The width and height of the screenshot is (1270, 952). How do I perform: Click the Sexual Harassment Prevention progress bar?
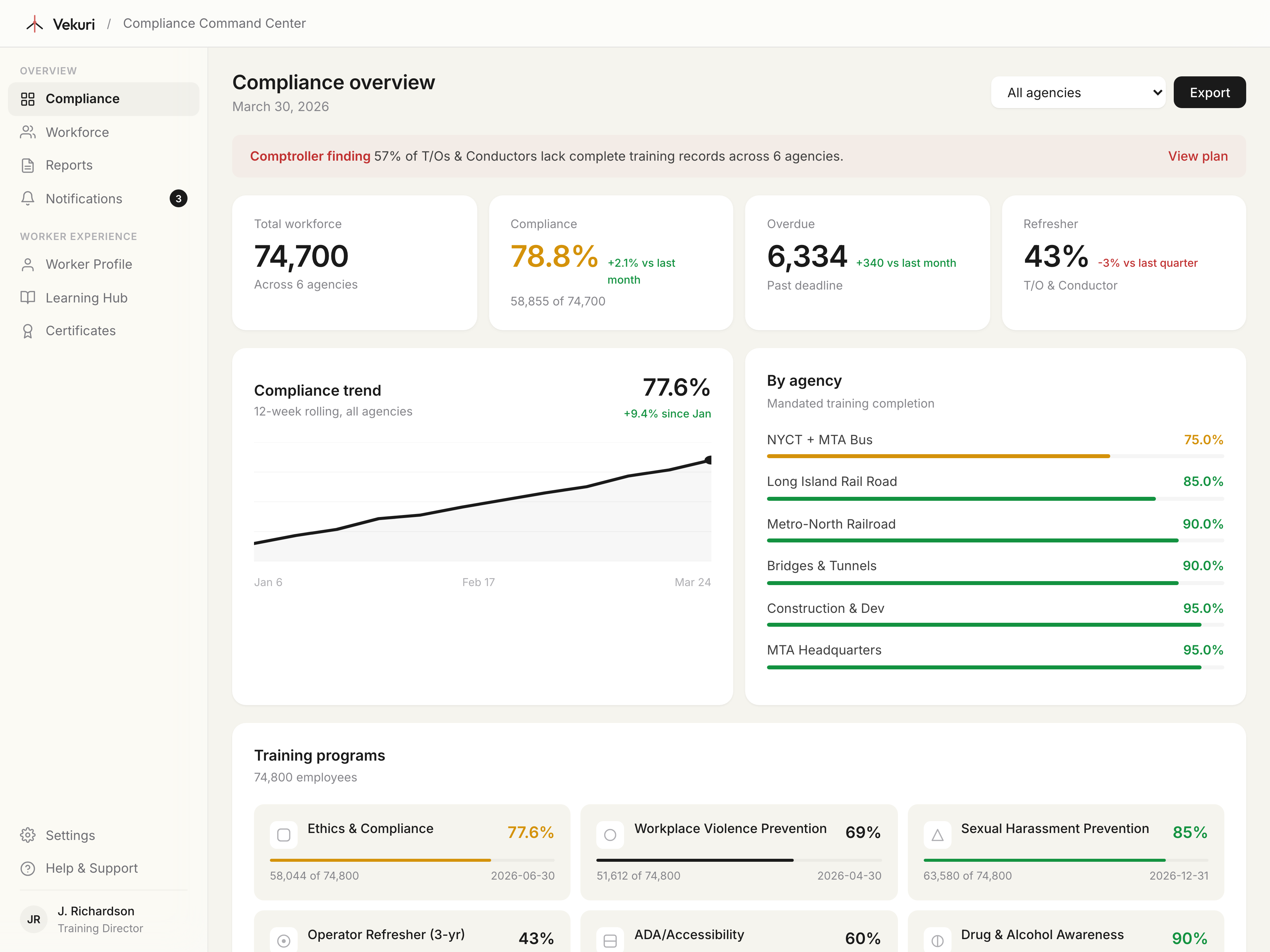coord(1066,860)
